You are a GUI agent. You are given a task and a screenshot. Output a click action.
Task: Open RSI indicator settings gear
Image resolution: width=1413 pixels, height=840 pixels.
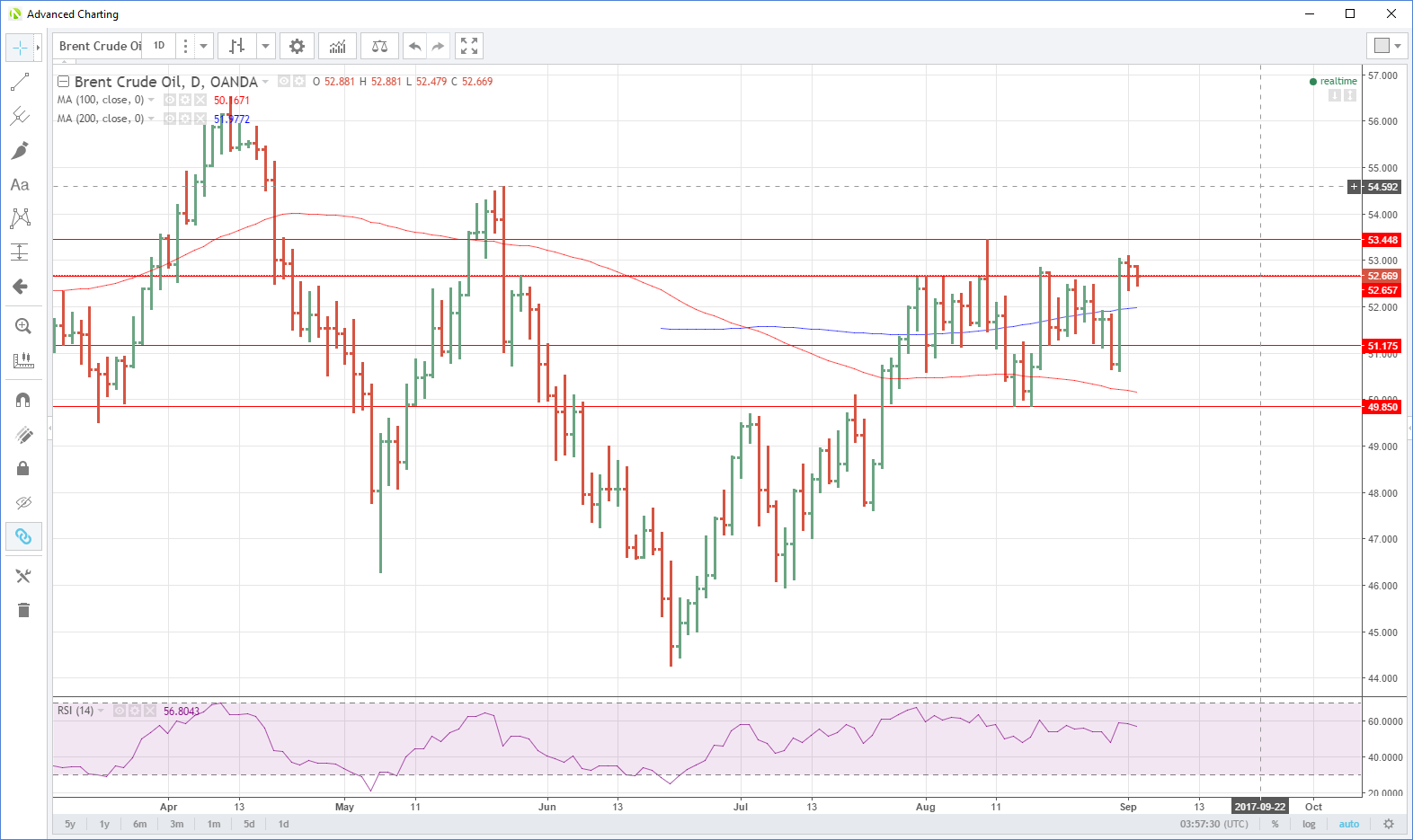[135, 711]
